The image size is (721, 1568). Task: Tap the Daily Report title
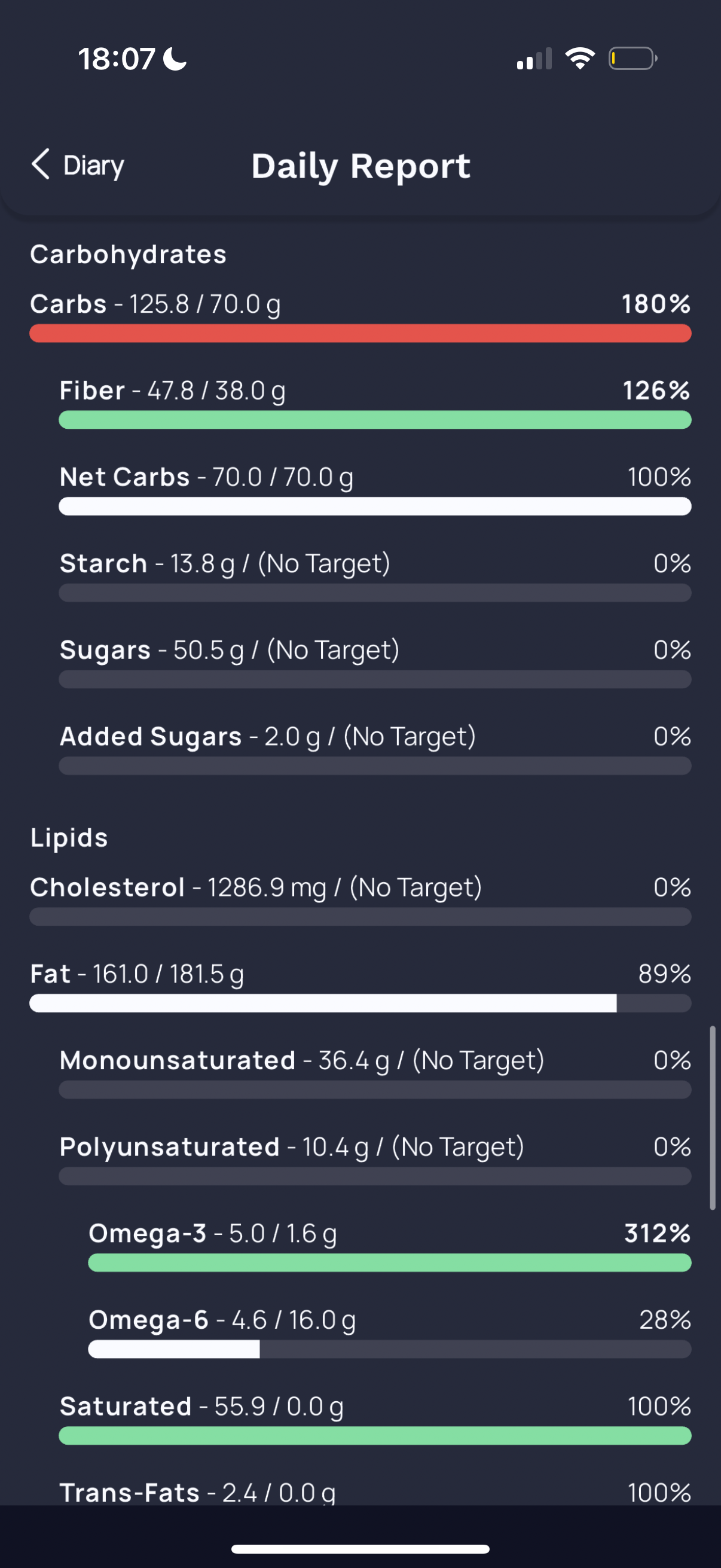[x=361, y=166]
